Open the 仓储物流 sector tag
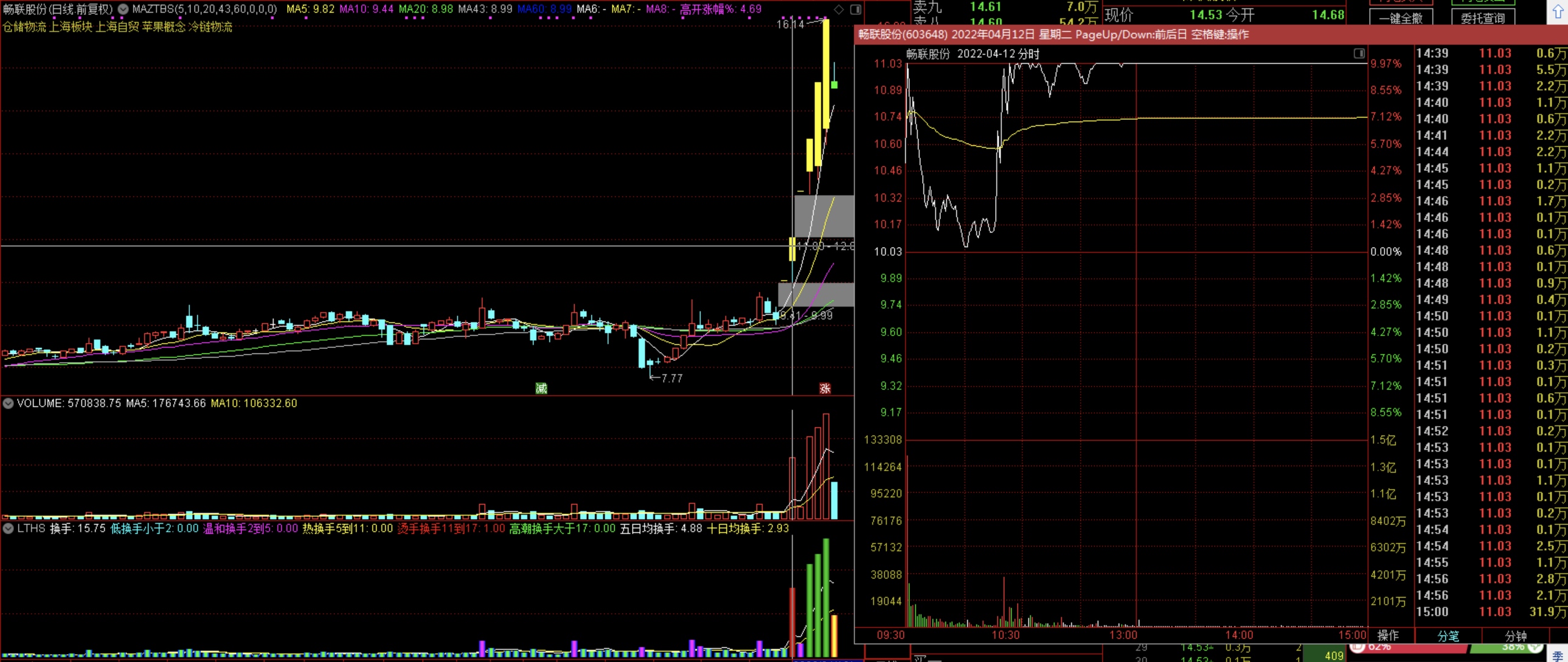The width and height of the screenshot is (1568, 662). tap(24, 27)
